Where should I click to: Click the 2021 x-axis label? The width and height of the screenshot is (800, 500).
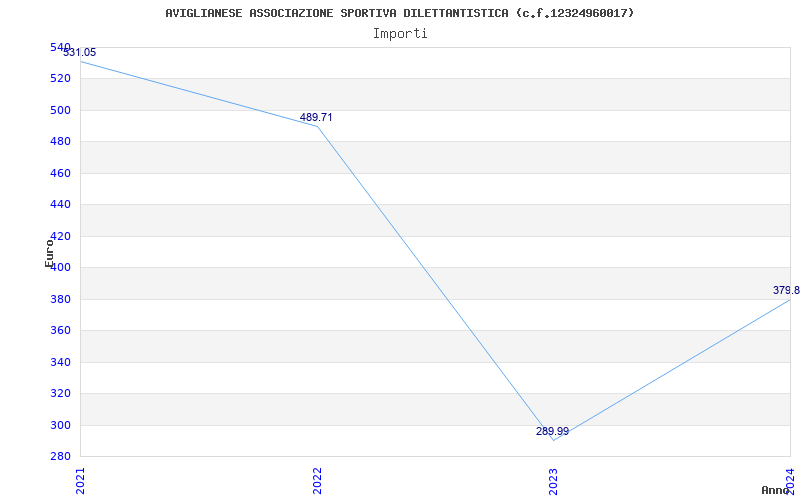coord(80,481)
